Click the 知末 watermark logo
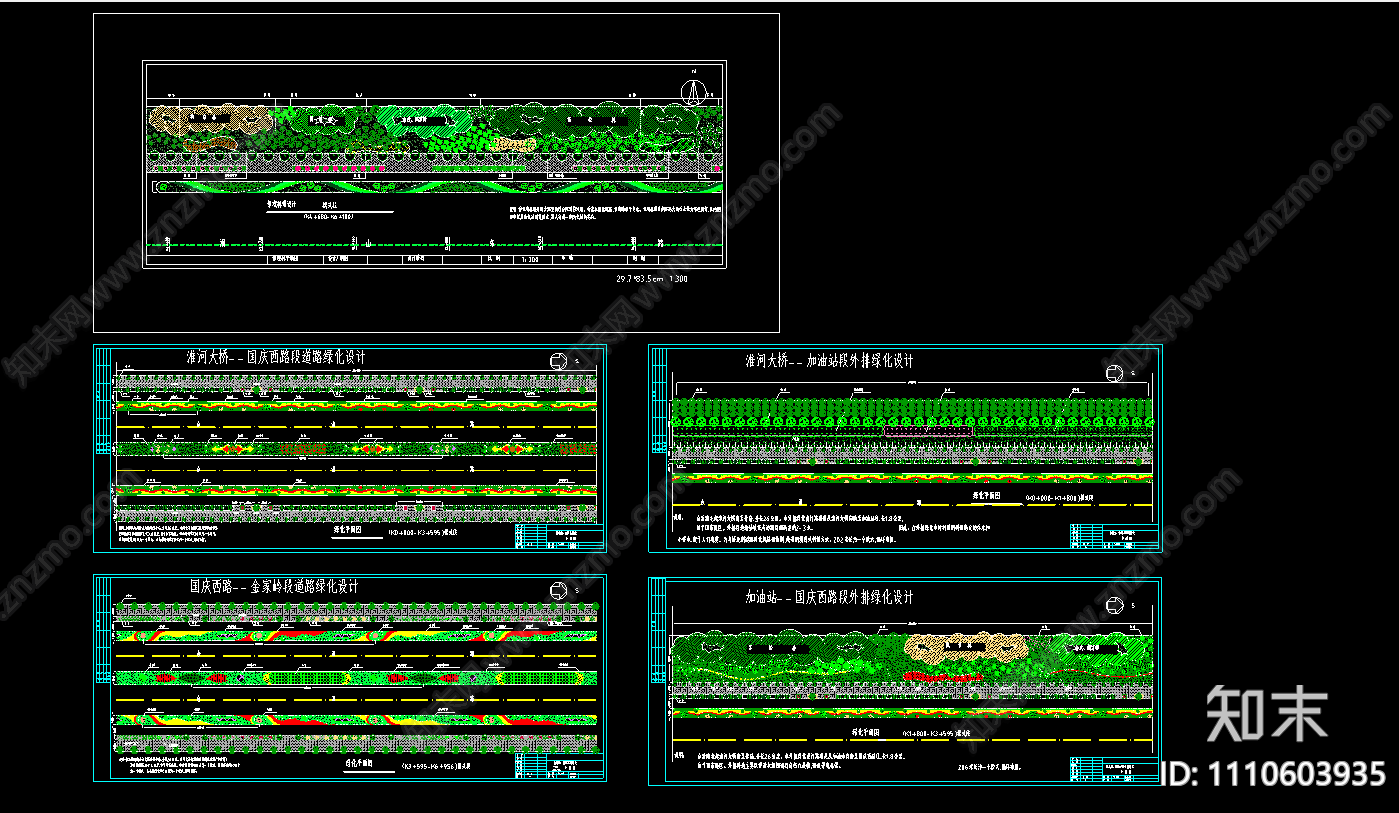The height and width of the screenshot is (813, 1399). [x=1266, y=713]
